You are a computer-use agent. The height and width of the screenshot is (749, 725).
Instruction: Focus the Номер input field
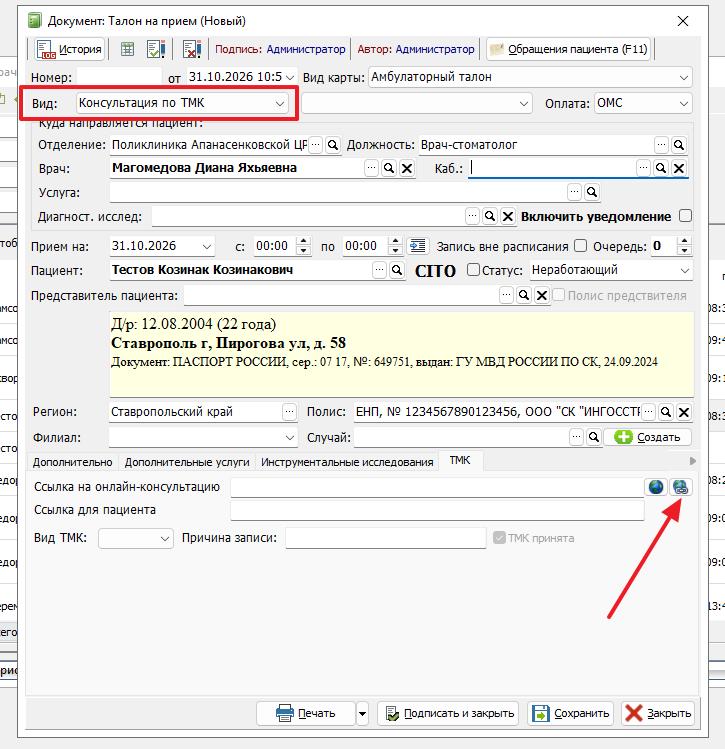coord(119,77)
